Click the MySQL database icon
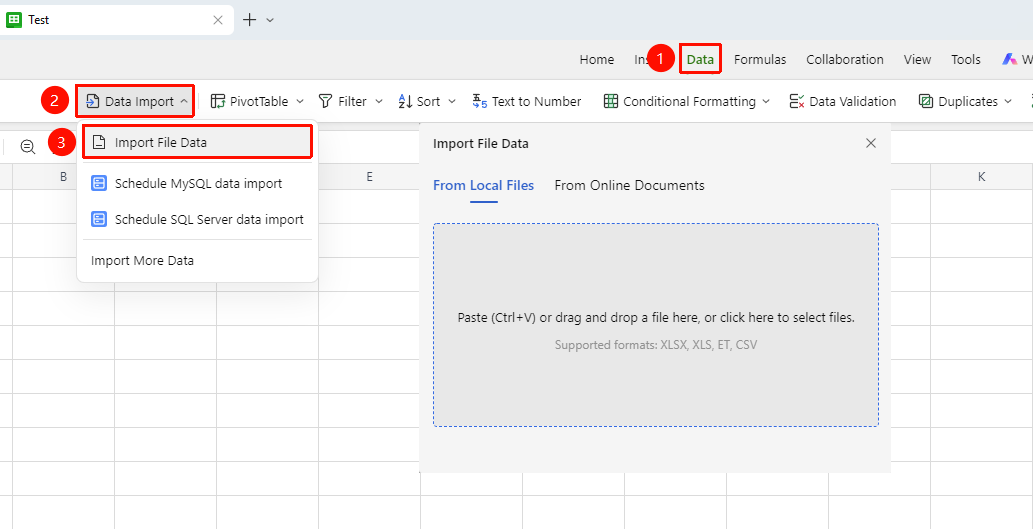This screenshot has width=1033, height=529. tap(99, 183)
